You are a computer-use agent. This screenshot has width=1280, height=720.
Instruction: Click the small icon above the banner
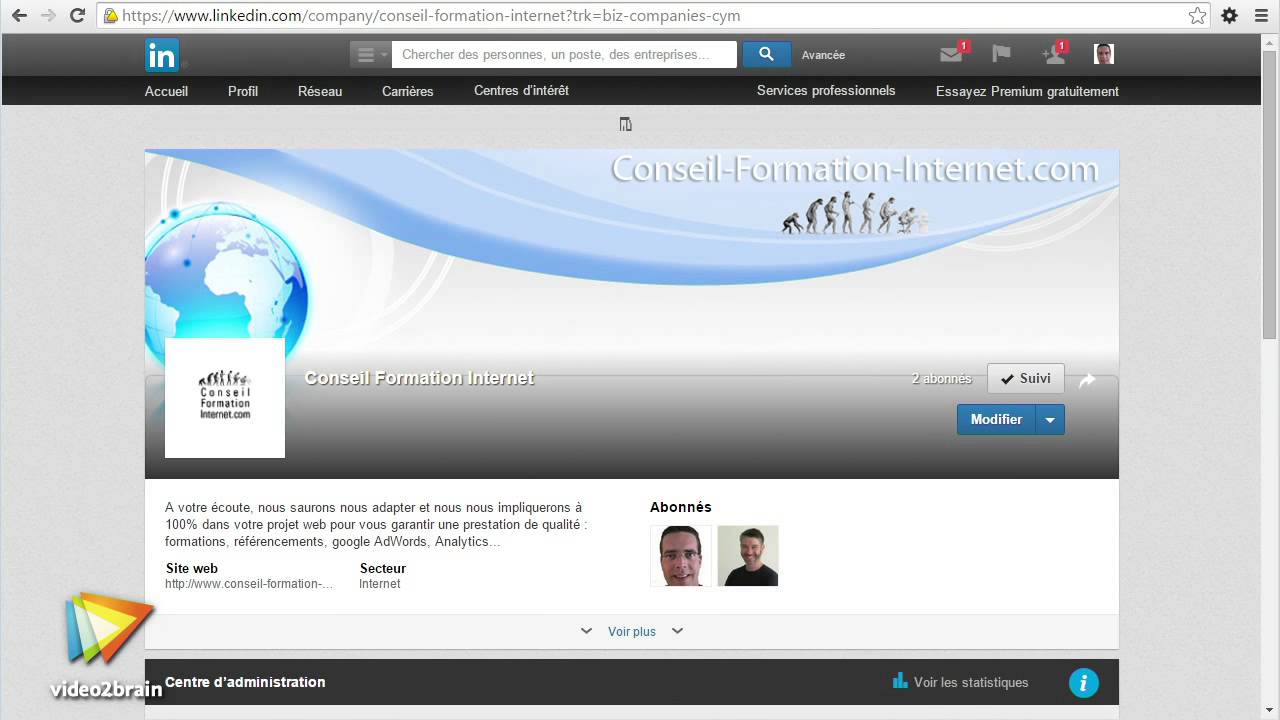click(x=625, y=124)
